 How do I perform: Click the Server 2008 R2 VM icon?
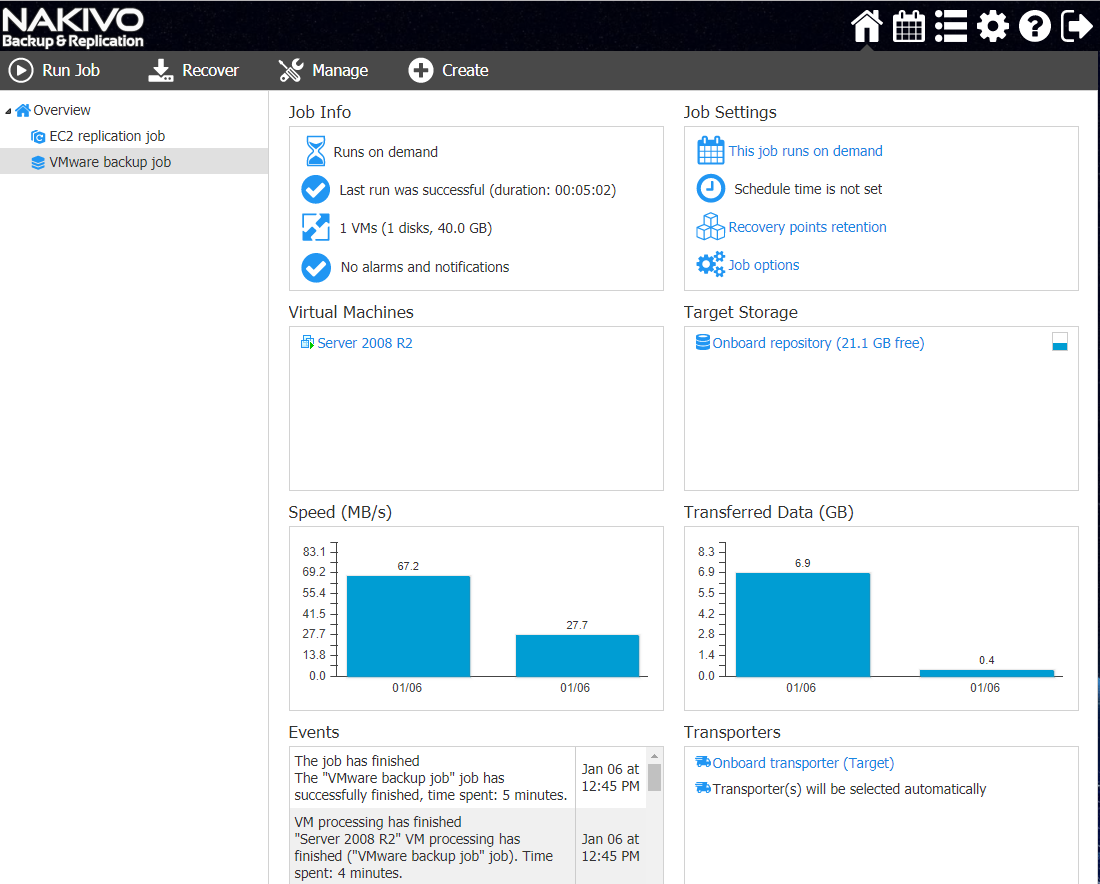pyautogui.click(x=307, y=342)
